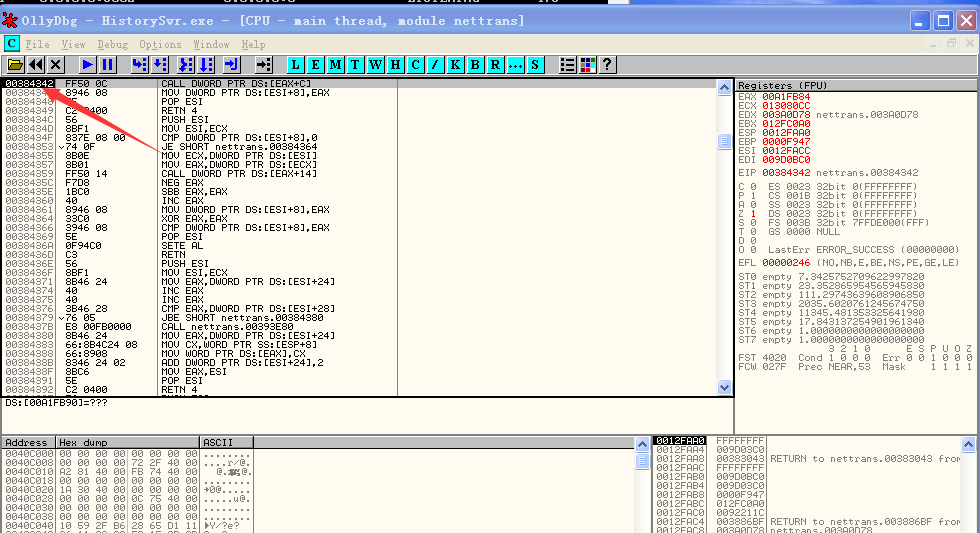This screenshot has height=533, width=980.
Task: Click the Hex dump column header
Action: (128, 442)
